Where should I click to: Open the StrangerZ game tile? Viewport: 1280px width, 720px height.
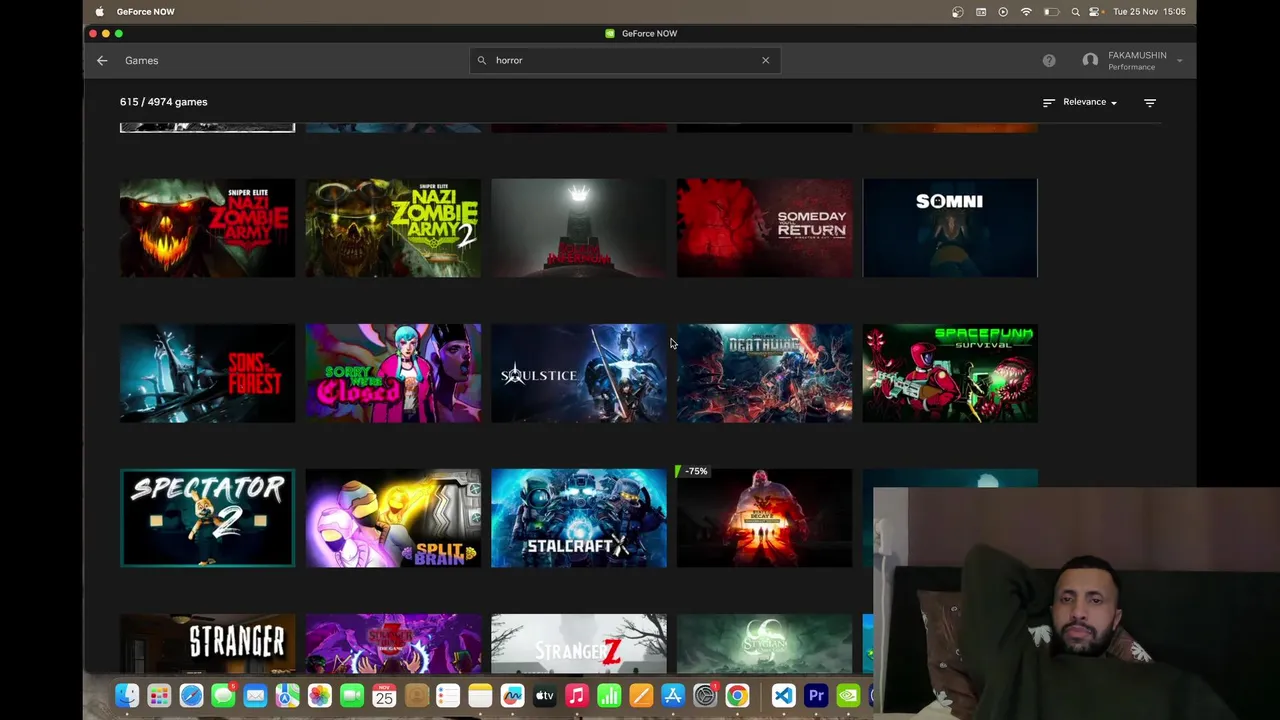tap(579, 644)
